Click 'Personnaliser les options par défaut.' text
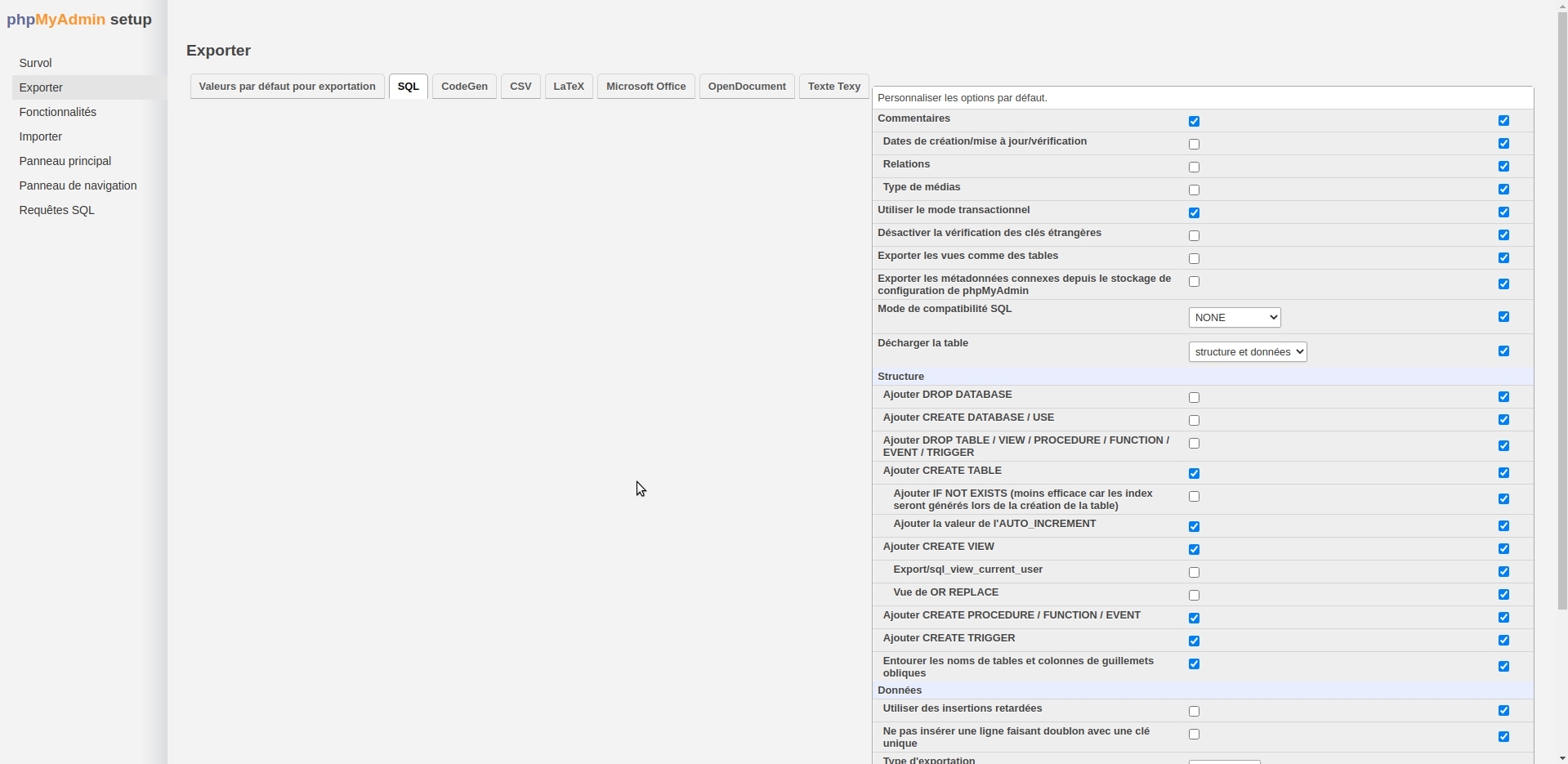Image resolution: width=1568 pixels, height=764 pixels. click(963, 98)
